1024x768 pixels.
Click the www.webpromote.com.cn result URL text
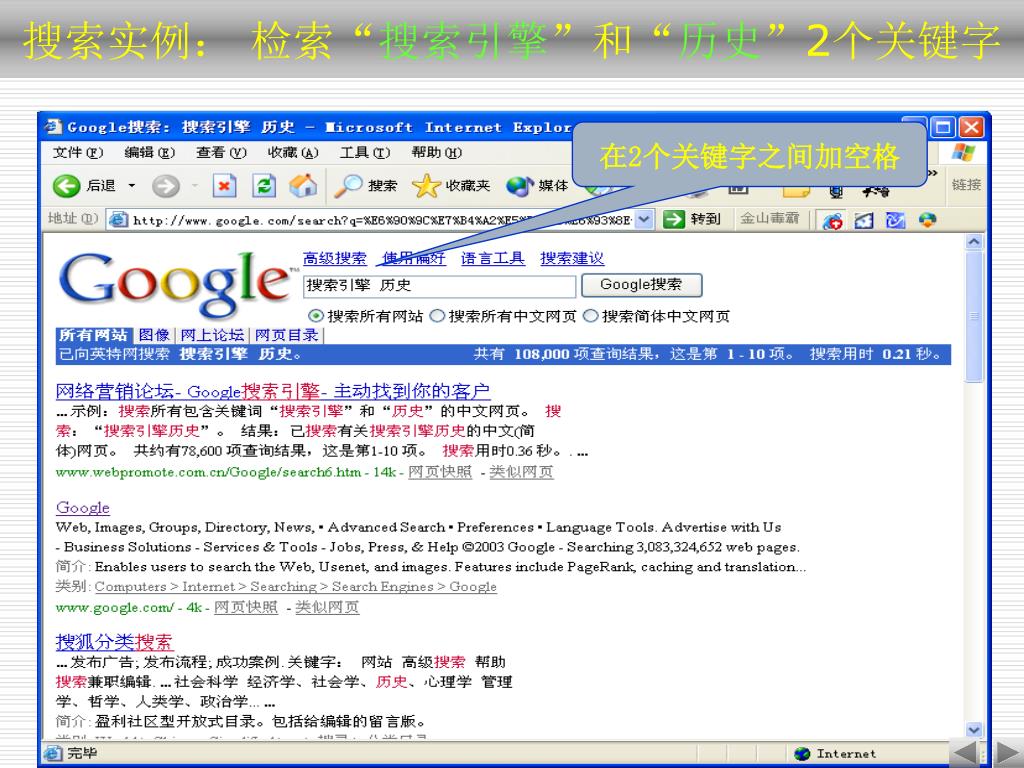click(x=208, y=472)
